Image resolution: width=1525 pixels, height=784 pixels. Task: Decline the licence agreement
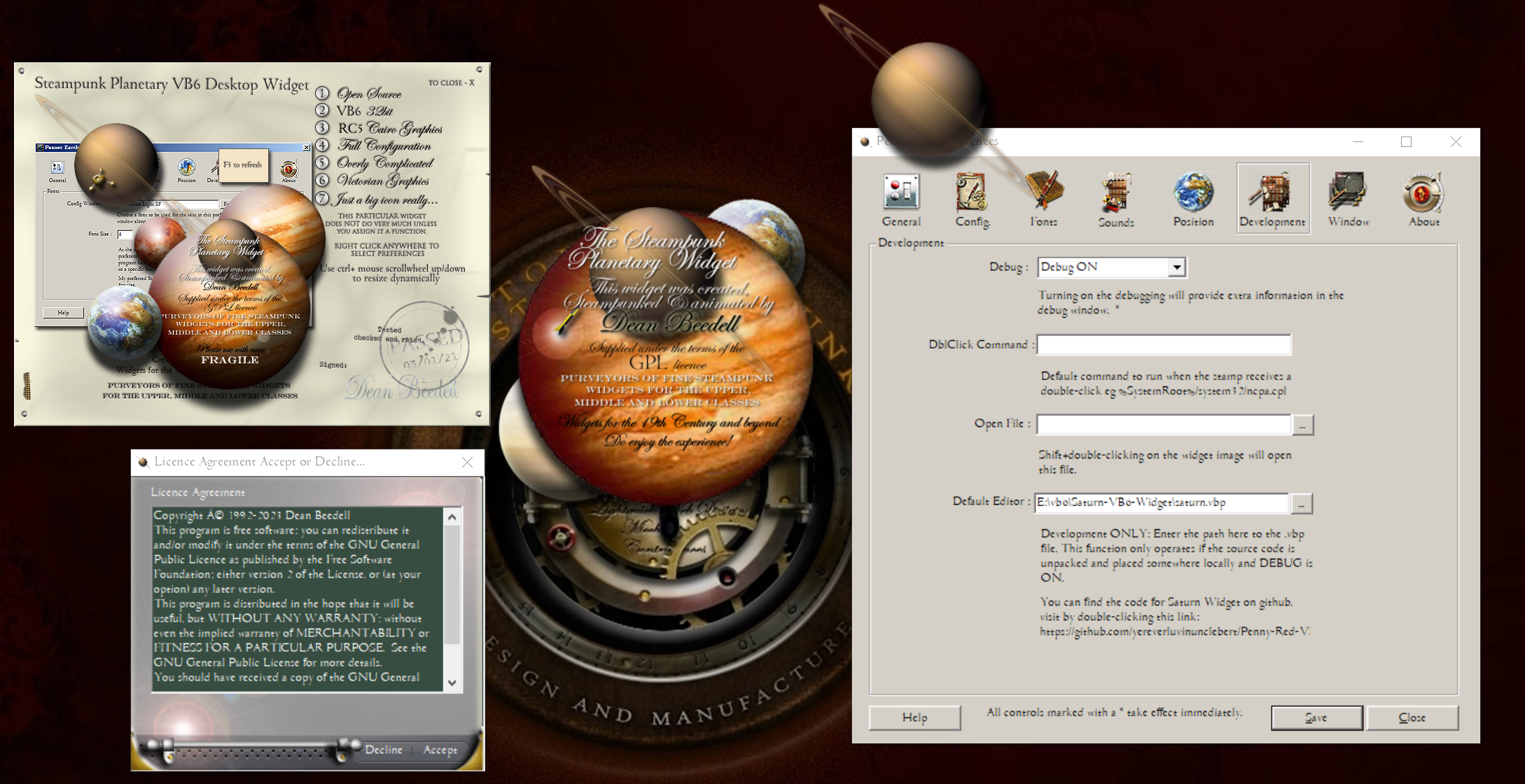click(384, 750)
